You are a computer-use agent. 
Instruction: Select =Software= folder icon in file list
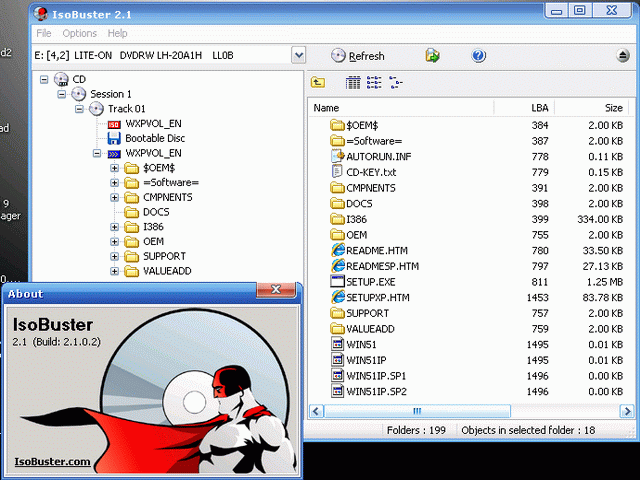point(337,141)
